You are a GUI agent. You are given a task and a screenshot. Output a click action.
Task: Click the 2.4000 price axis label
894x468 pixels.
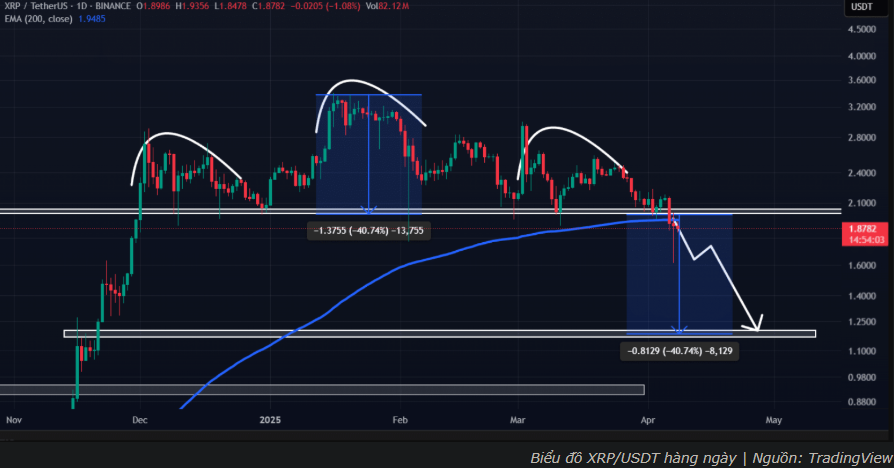[x=862, y=173]
